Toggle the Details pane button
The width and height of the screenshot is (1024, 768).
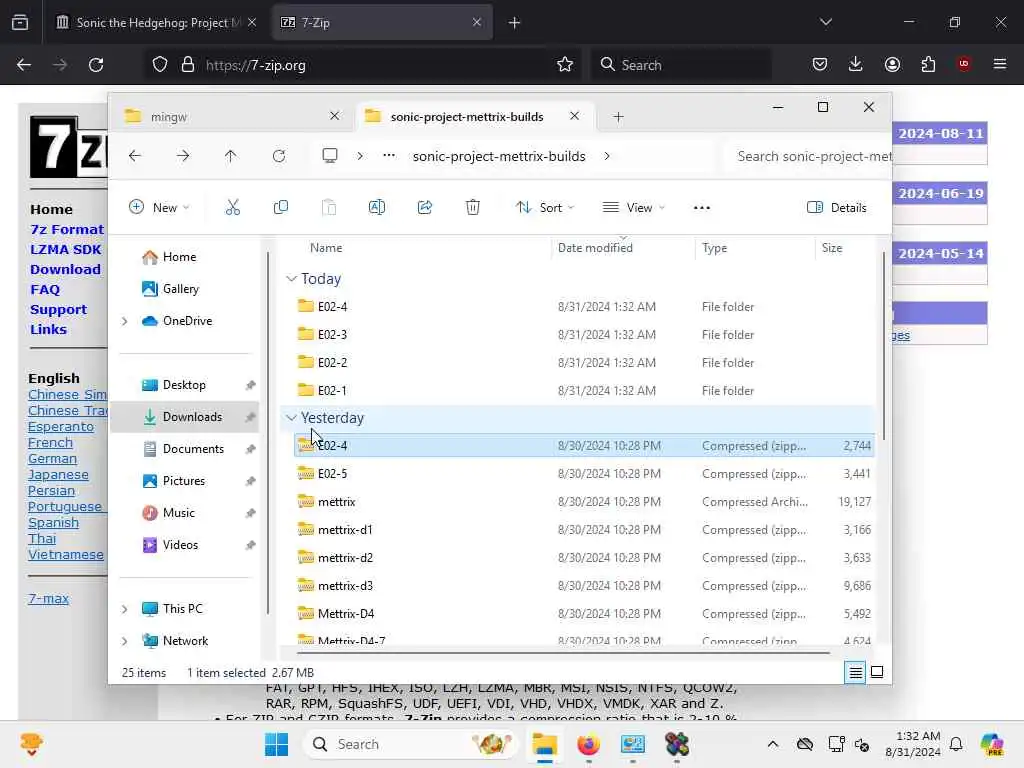pos(837,208)
